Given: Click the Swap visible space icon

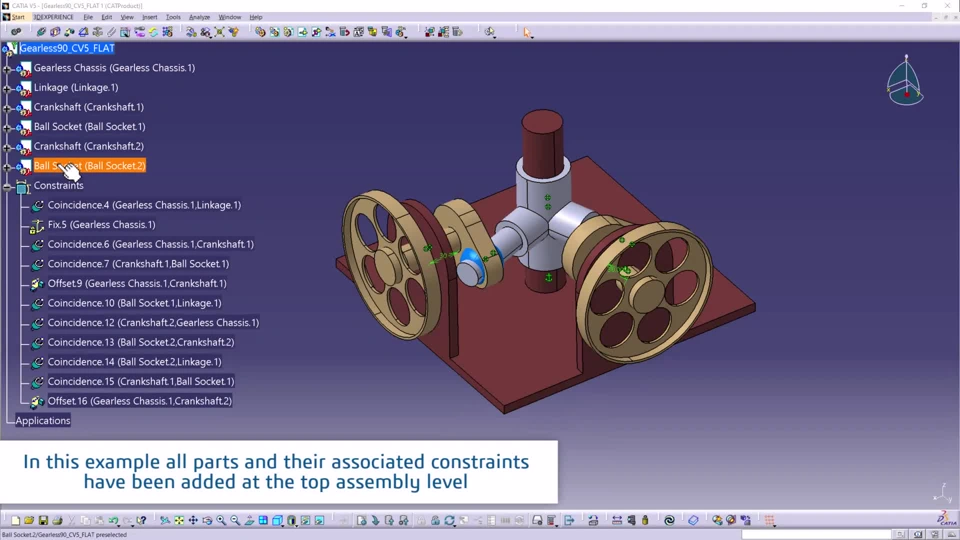Looking at the screenshot, I should pos(319,520).
